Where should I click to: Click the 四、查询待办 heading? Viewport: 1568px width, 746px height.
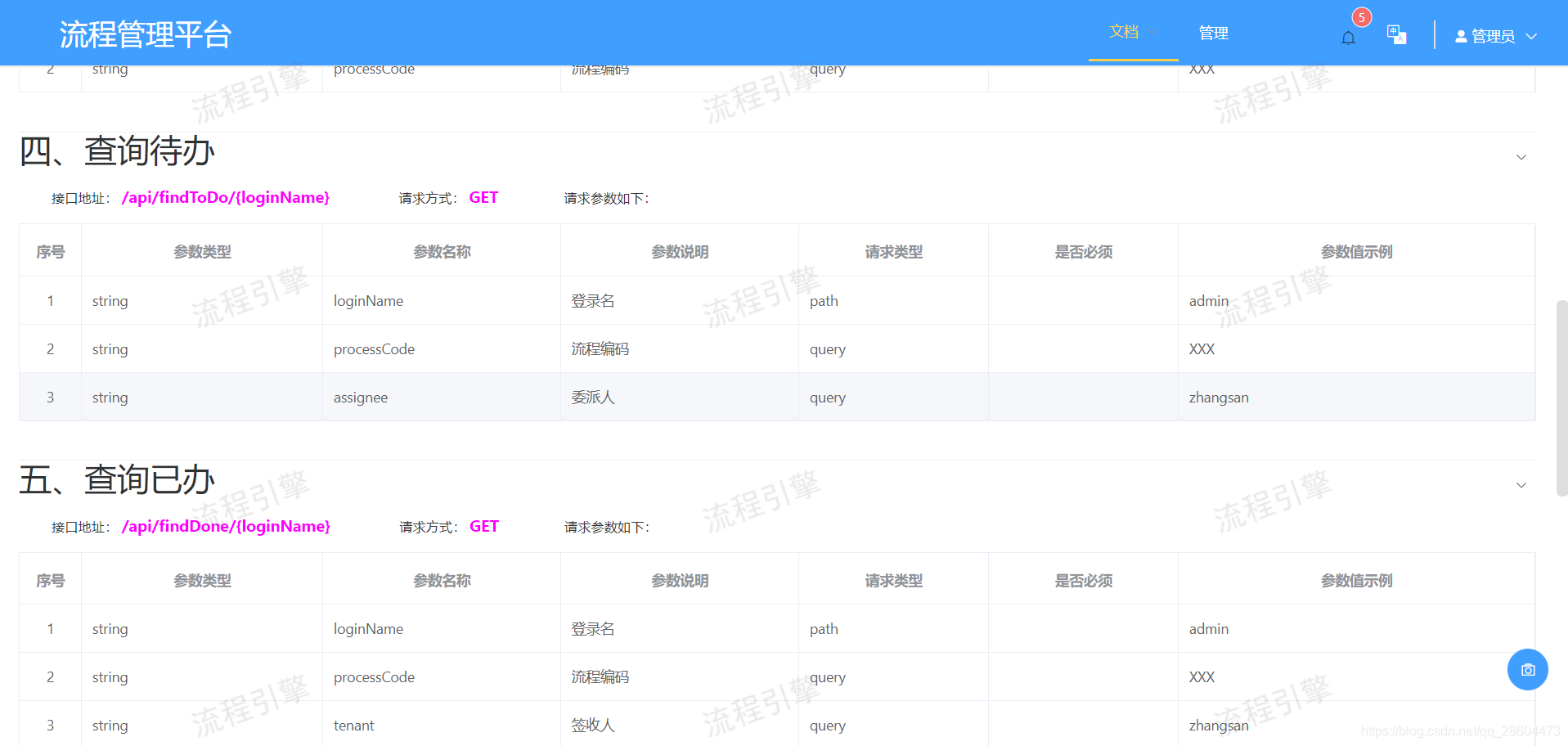point(117,151)
